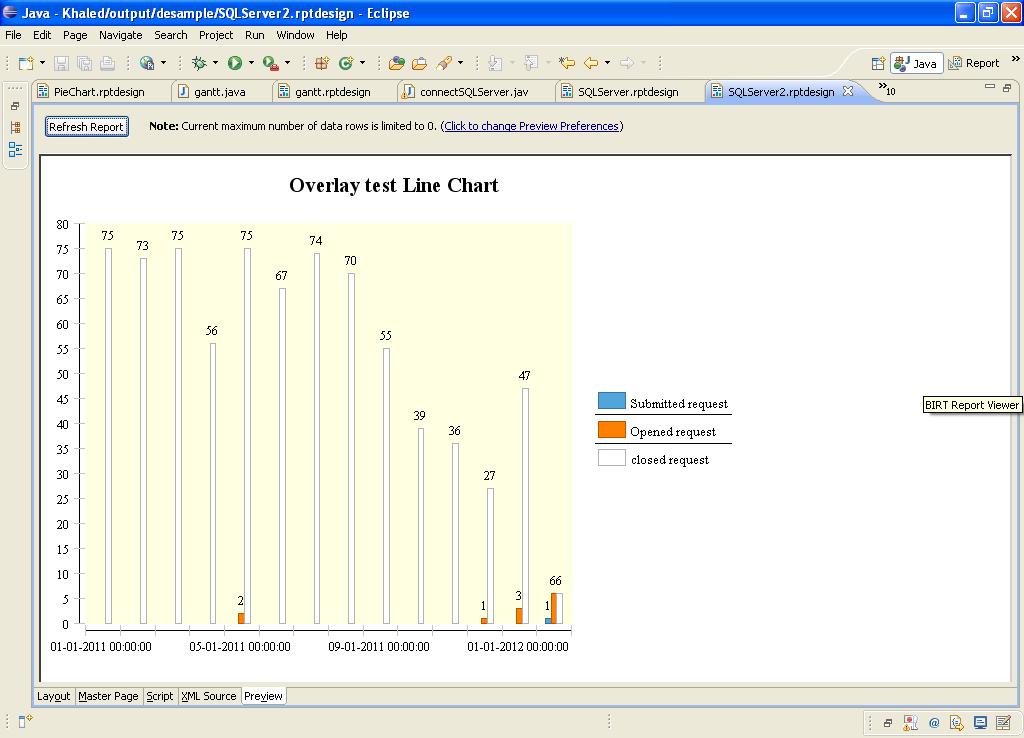This screenshot has width=1024, height=738.
Task: Click the Refresh Report button
Action: point(86,127)
